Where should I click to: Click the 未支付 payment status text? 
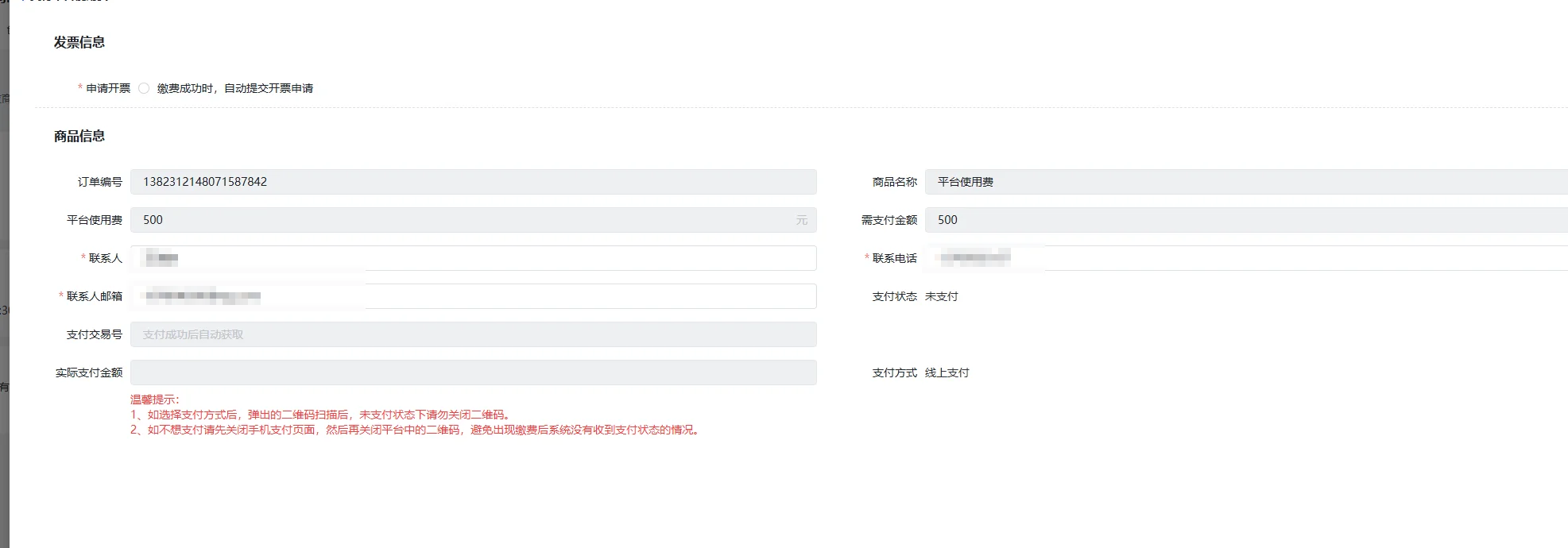point(942,296)
